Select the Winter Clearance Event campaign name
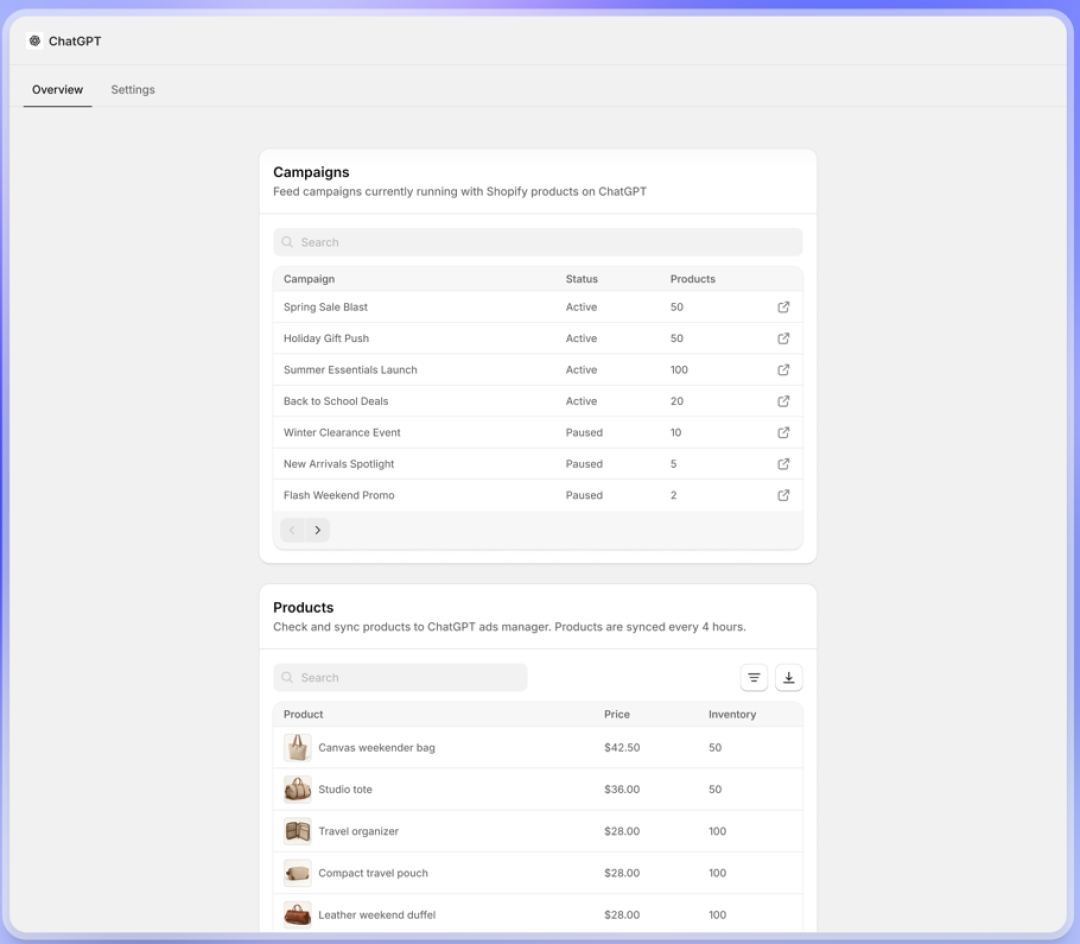1080x944 pixels. click(342, 432)
